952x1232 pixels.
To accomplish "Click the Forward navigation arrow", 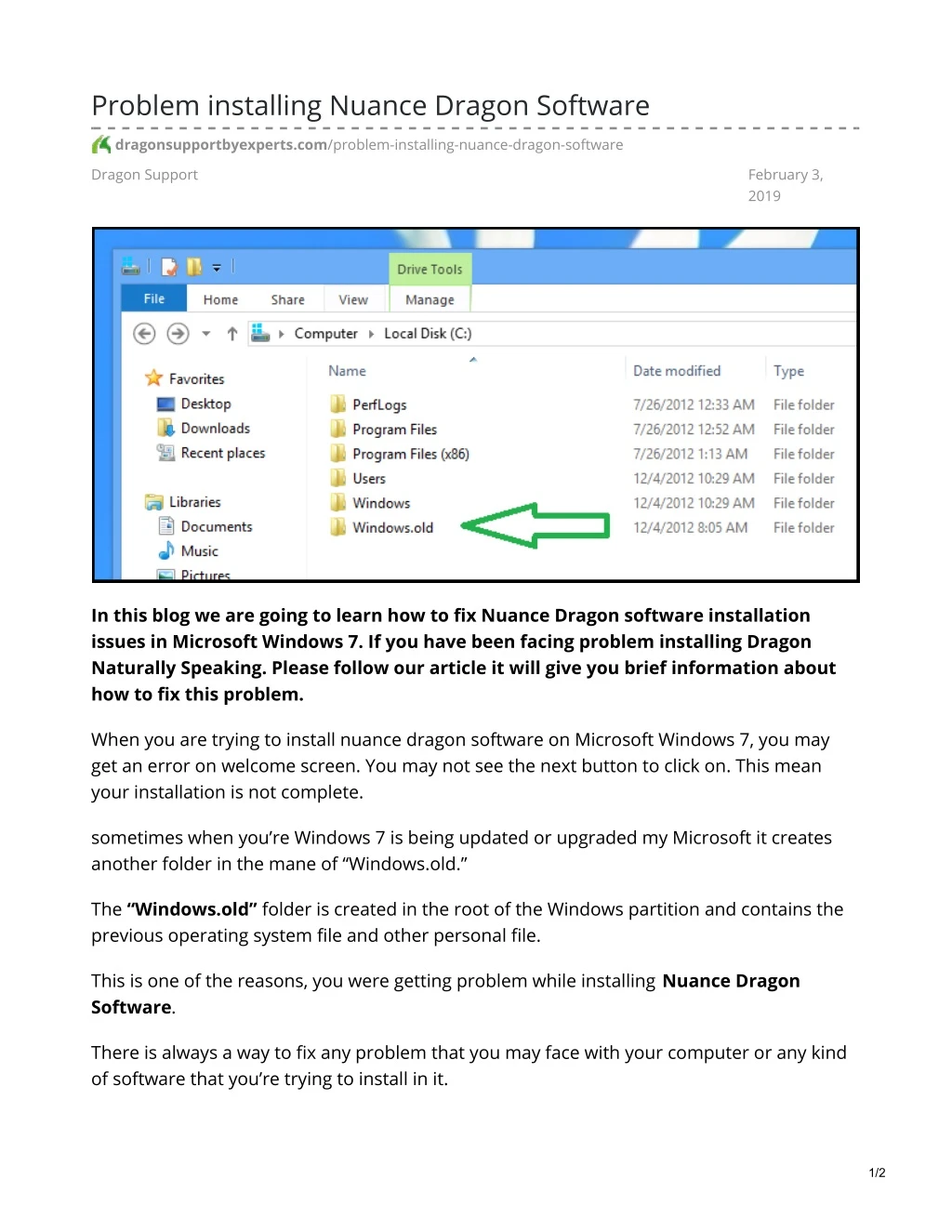I will (x=178, y=333).
